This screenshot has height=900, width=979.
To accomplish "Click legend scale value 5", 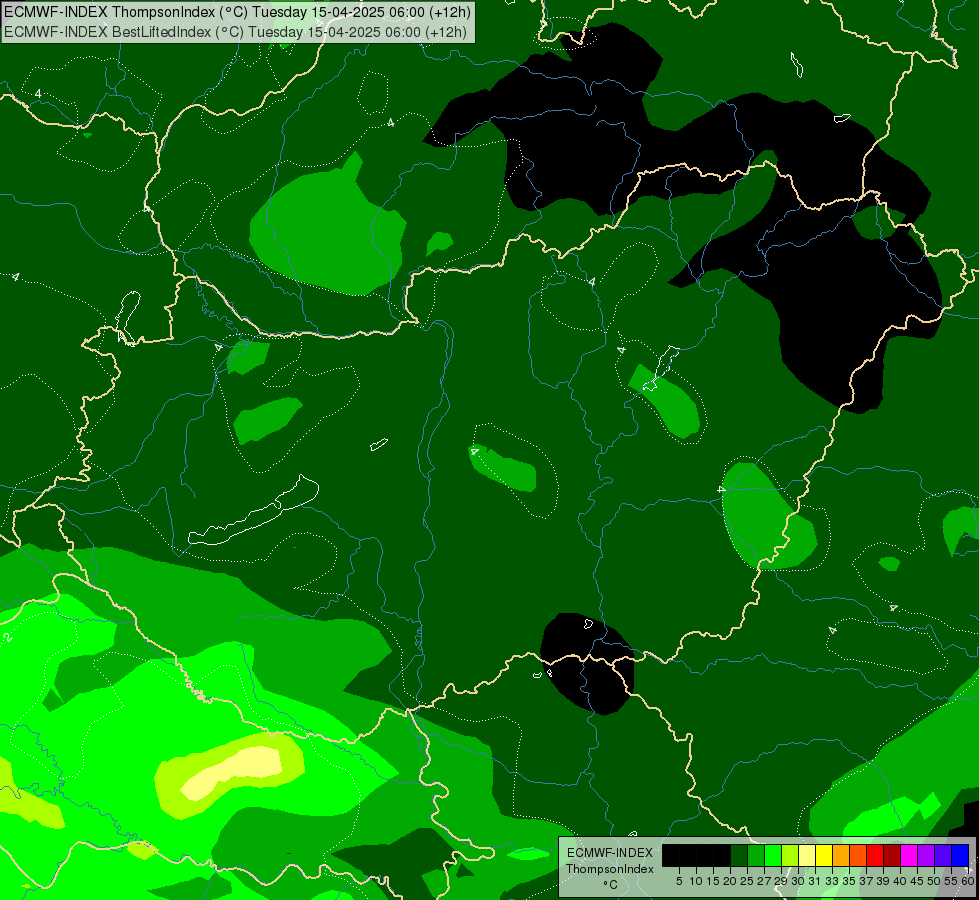I will [x=679, y=881].
